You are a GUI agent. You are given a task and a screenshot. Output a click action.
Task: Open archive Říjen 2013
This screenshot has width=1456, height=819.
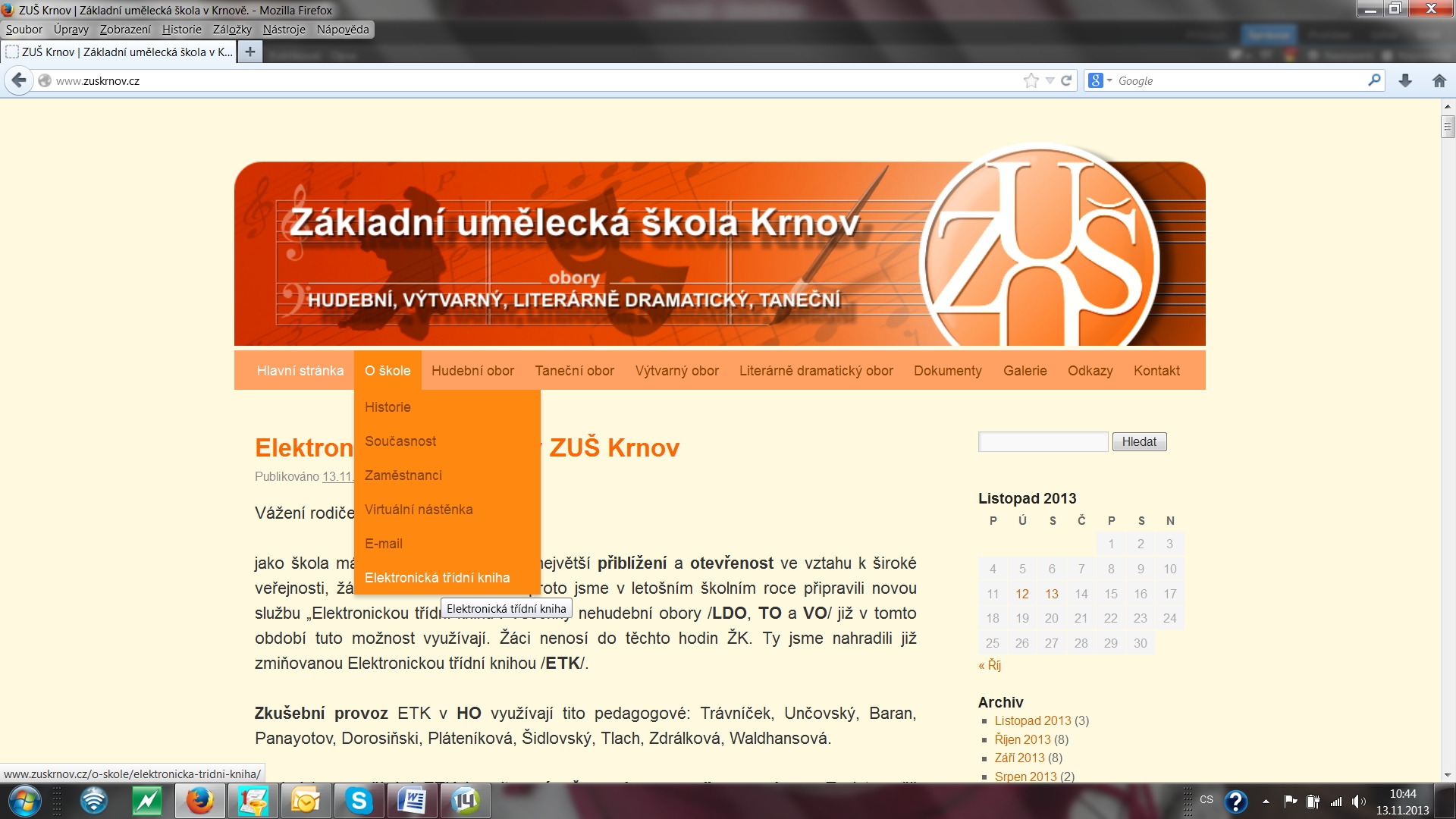[1023, 739]
